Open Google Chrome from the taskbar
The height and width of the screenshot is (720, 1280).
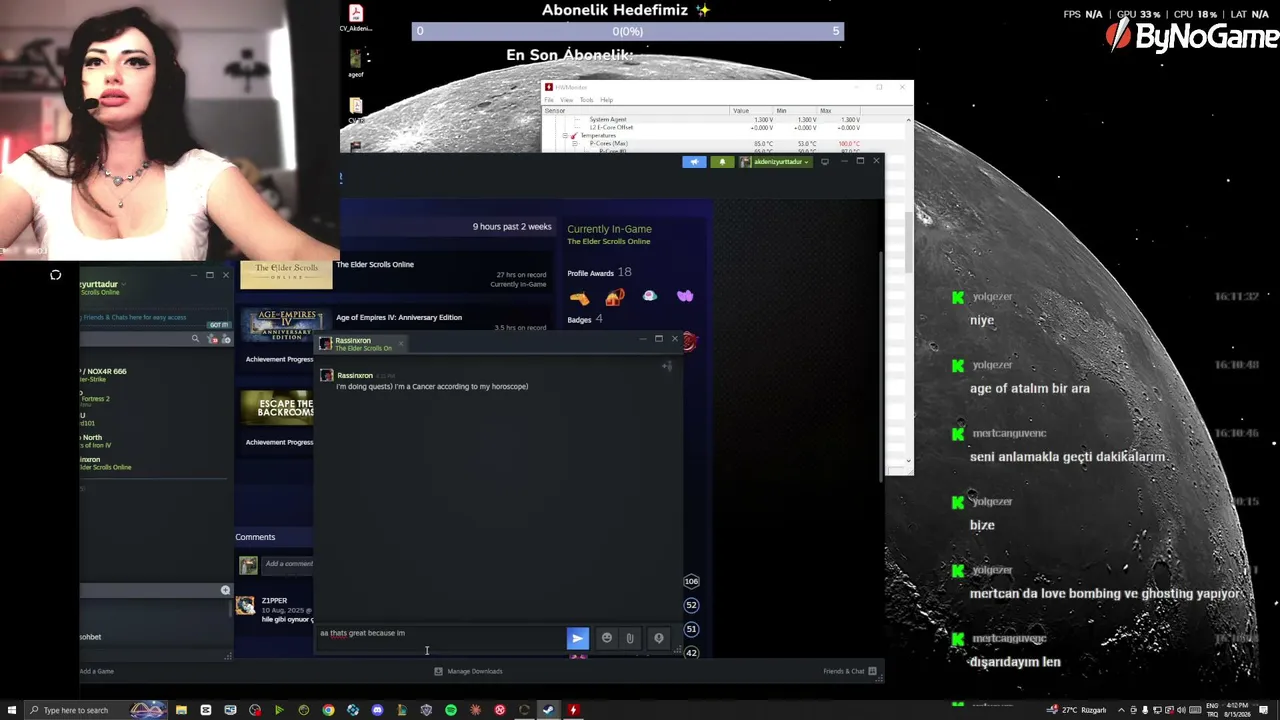[328, 710]
